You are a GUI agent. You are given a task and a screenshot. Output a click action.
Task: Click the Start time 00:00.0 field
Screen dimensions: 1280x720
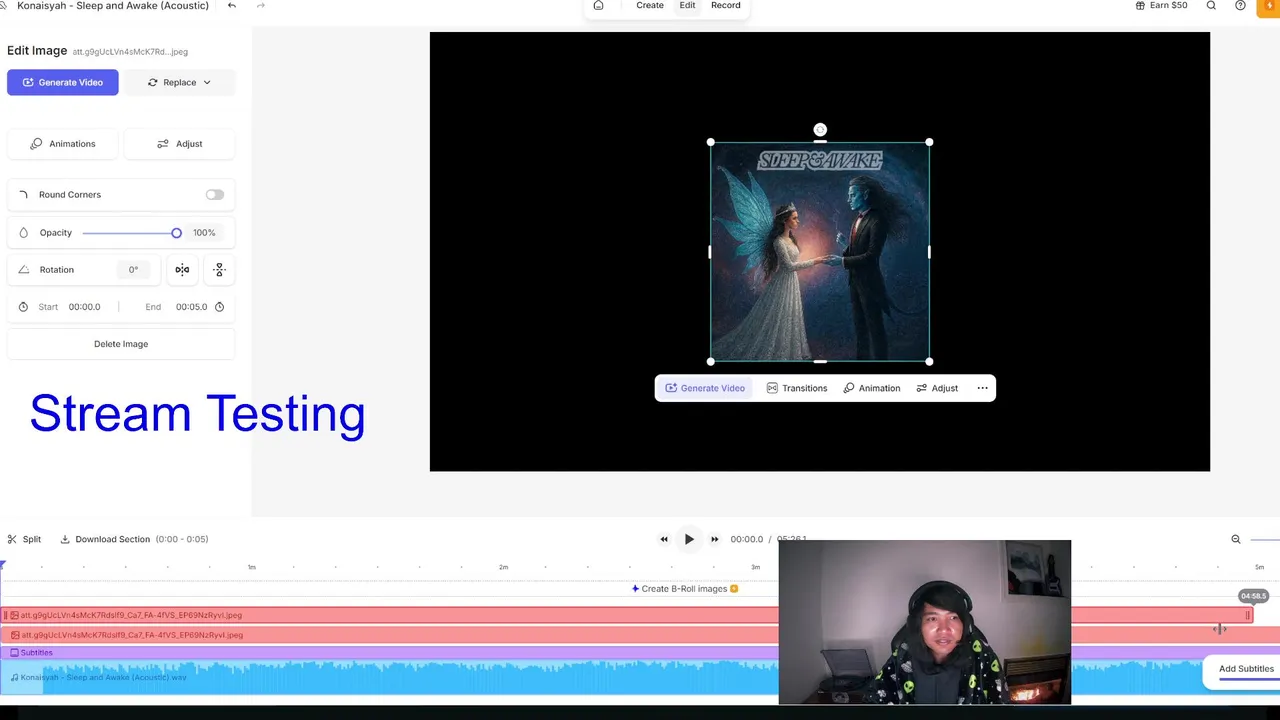pyautogui.click(x=85, y=307)
